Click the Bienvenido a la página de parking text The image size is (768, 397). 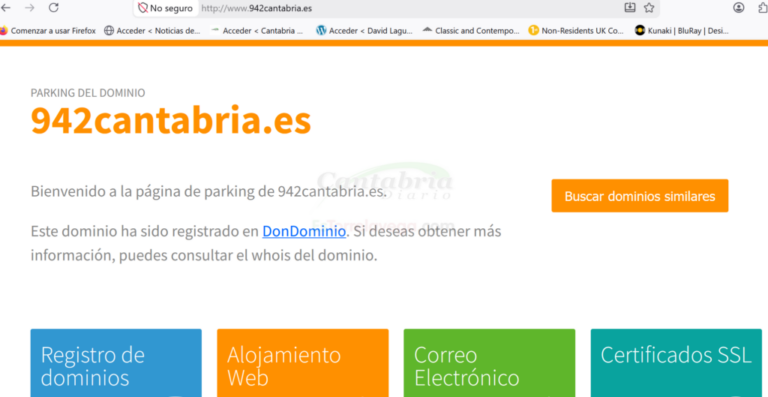click(x=209, y=191)
